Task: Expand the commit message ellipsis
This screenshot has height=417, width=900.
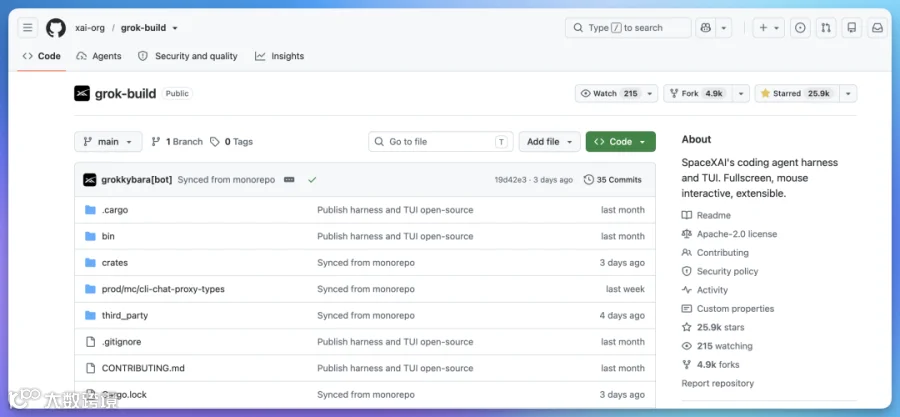Action: click(289, 180)
